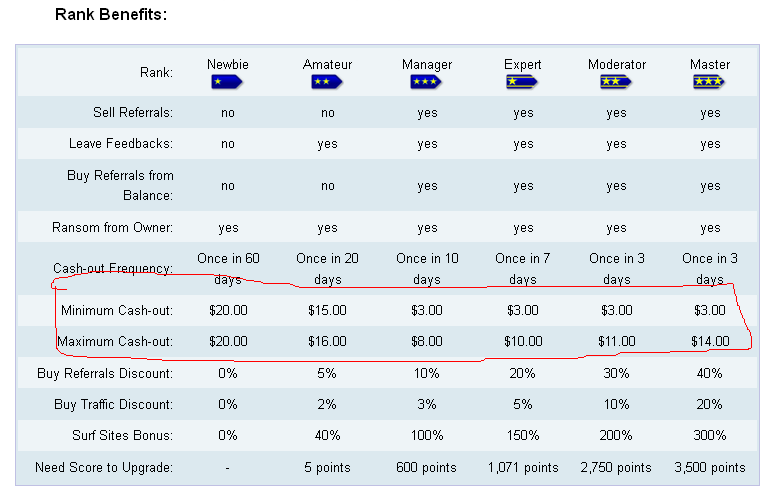This screenshot has height=489, width=765.
Task: Click the Newbie $20.00 maximum cash-out value
Action: (x=228, y=342)
